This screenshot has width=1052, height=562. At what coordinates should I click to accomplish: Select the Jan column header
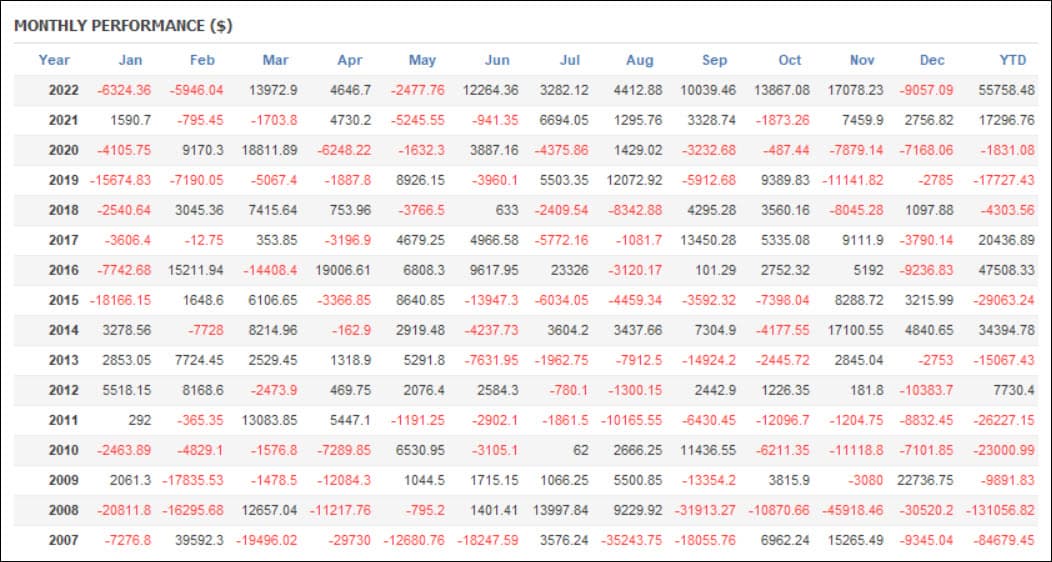tap(130, 60)
